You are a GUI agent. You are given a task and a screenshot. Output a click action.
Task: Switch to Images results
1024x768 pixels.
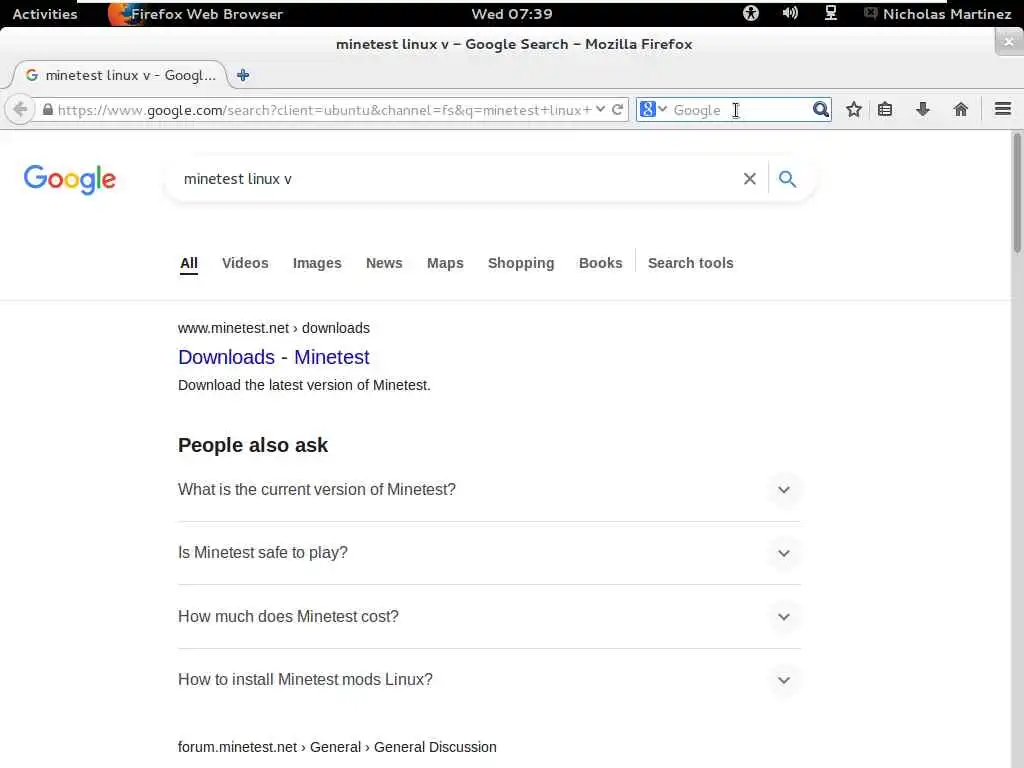point(317,263)
